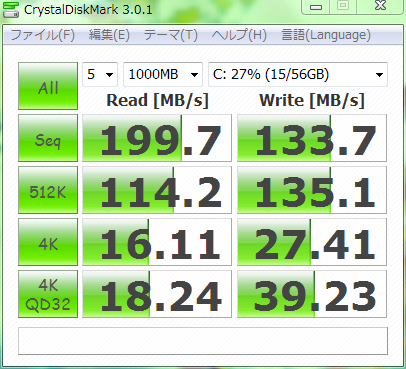Open the 言語(Language) menu
Image resolution: width=406 pixels, height=369 pixels.
(x=326, y=35)
